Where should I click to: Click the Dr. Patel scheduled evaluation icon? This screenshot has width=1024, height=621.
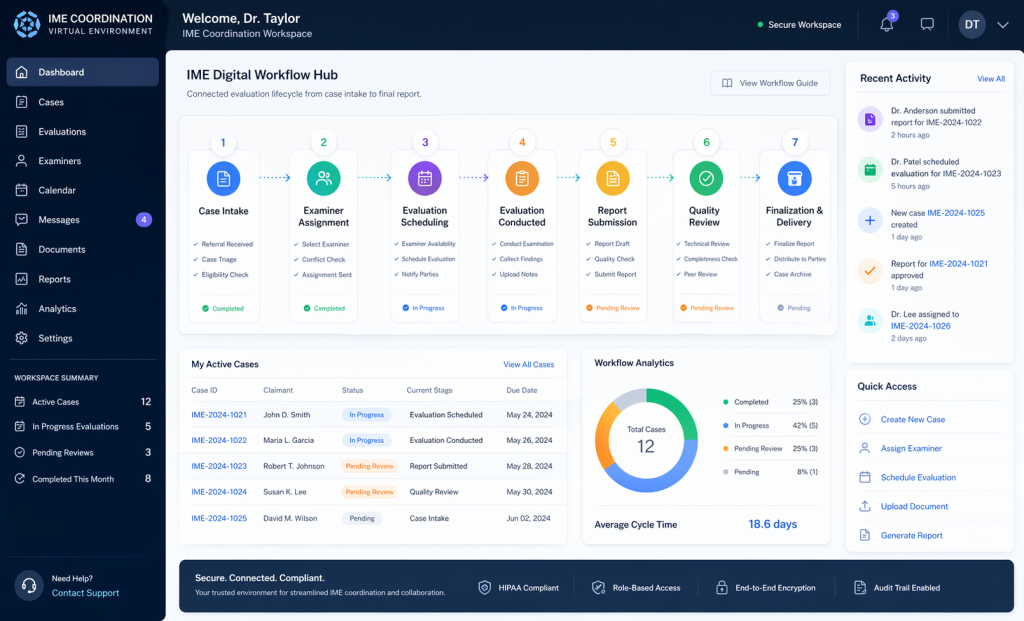click(x=870, y=170)
